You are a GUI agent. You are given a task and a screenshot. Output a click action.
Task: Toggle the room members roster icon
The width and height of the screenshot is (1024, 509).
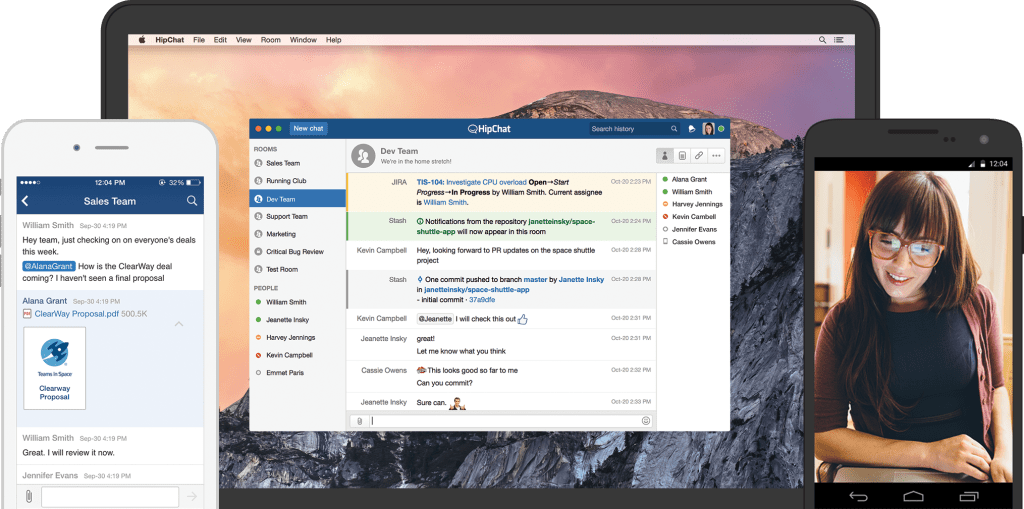(x=665, y=156)
